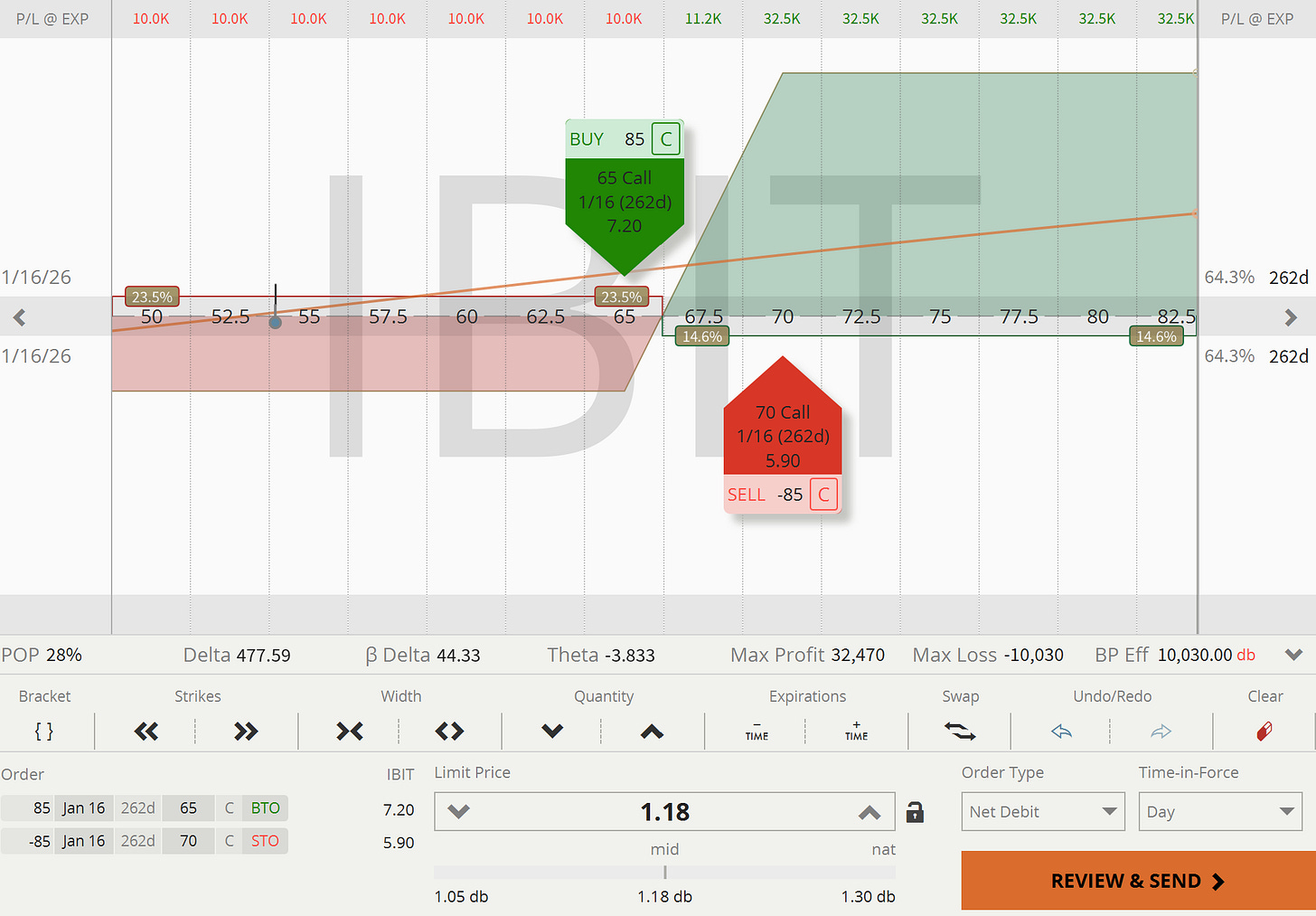
Task: Toggle the C on the BUY 85 leg
Action: point(666,139)
